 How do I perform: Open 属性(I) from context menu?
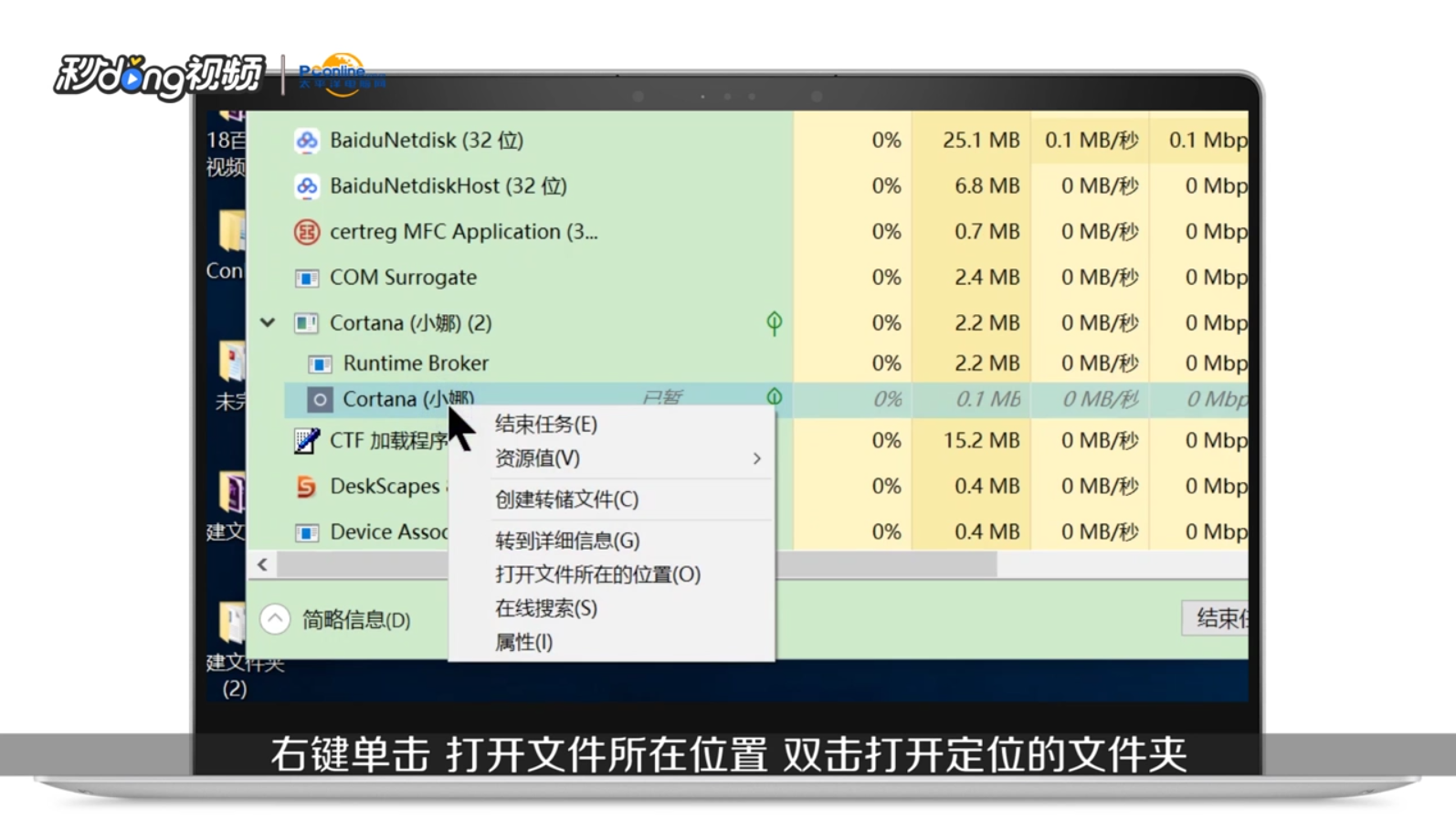click(524, 642)
